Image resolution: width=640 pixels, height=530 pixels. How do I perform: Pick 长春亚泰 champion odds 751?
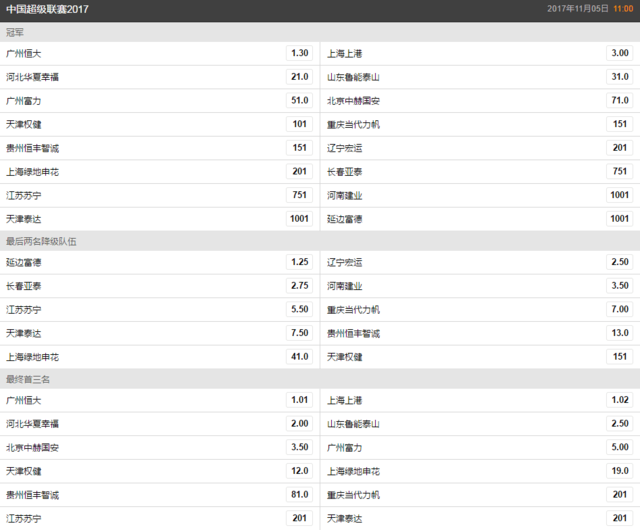coord(620,171)
